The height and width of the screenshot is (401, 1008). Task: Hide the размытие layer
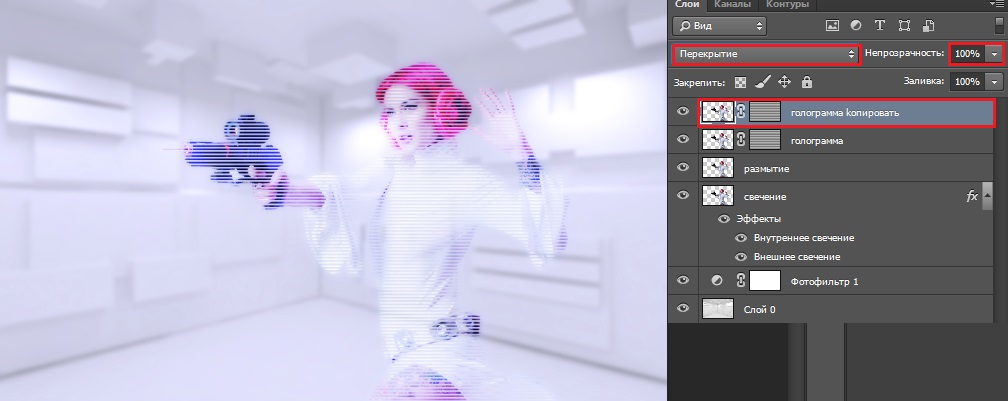click(683, 168)
